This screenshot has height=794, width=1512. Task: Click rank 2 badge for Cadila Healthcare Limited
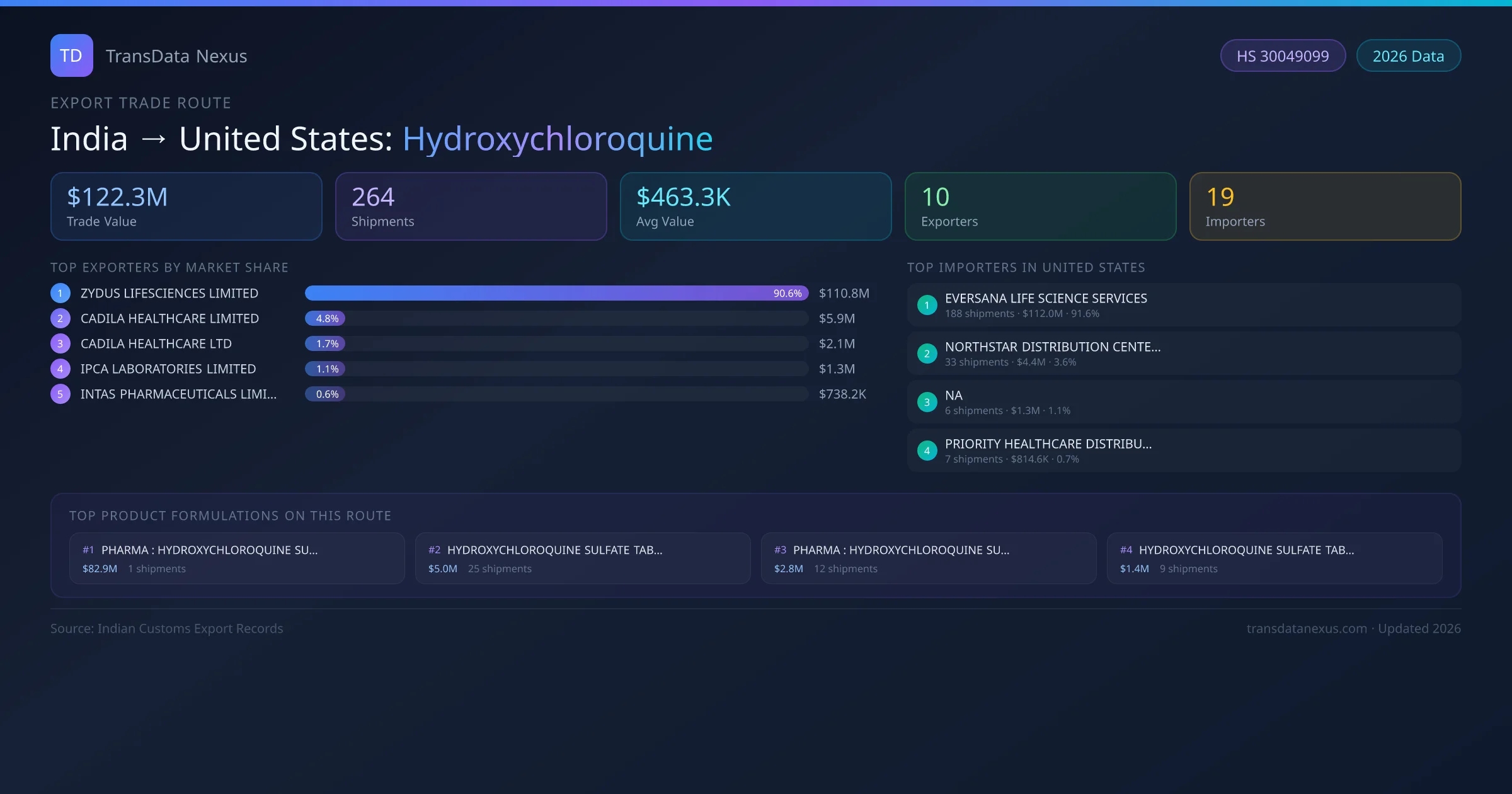60,318
